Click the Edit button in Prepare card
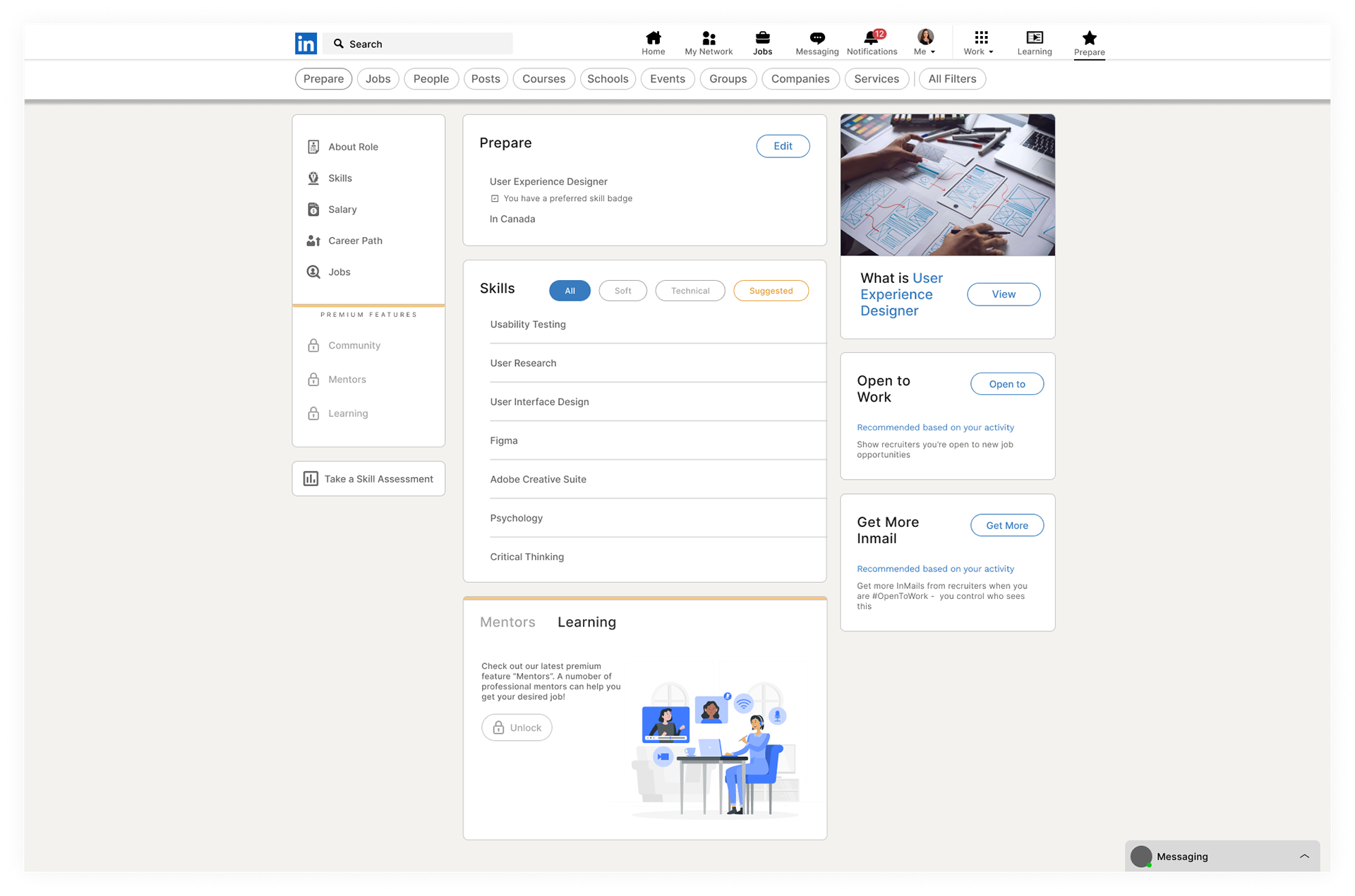Image resolution: width=1355 pixels, height=896 pixels. coord(783,146)
